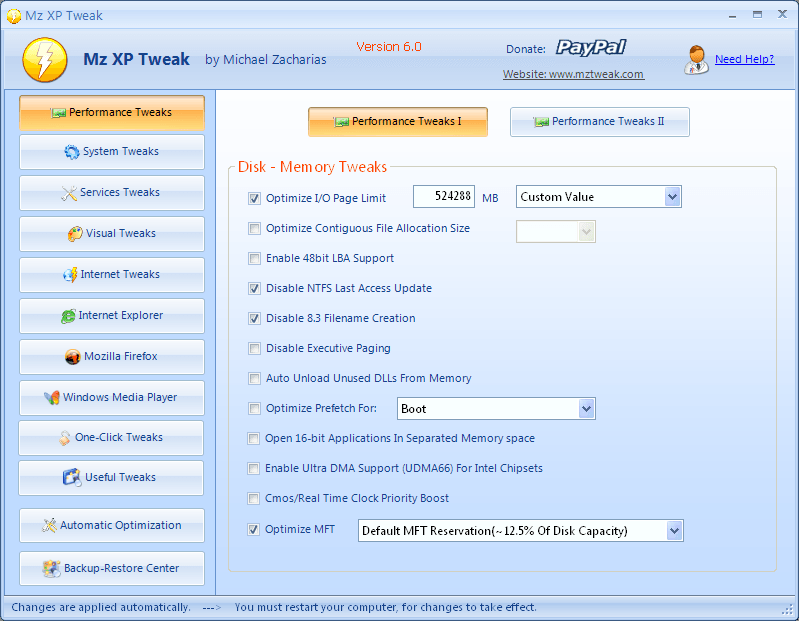Visit the www.mztweak.com website link

tap(573, 74)
